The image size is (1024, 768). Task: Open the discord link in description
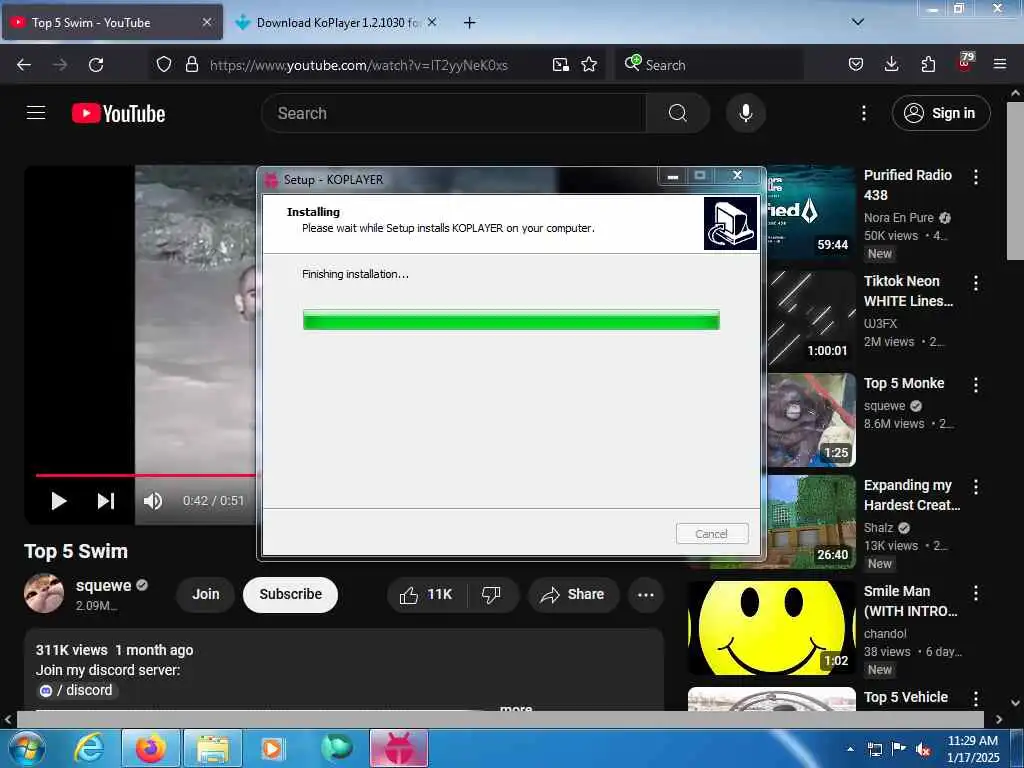point(77,690)
